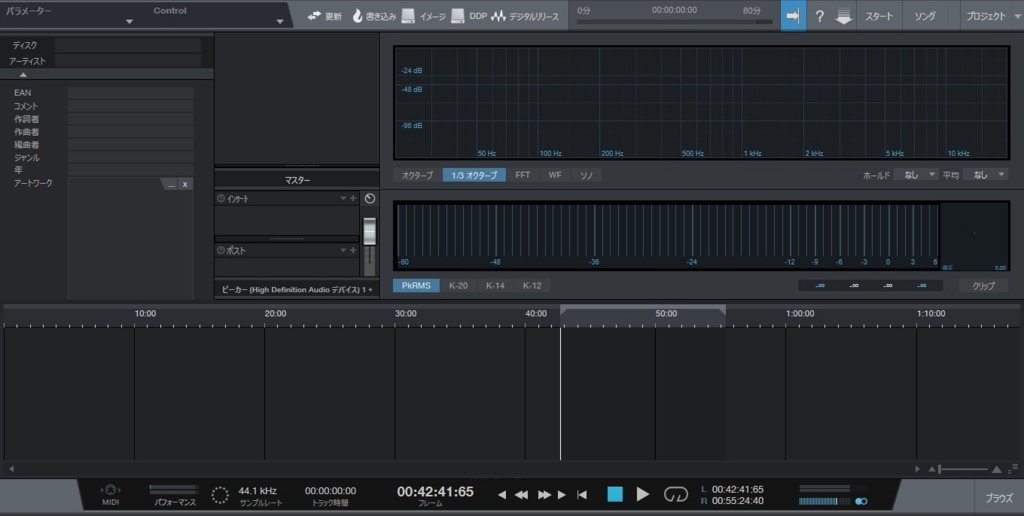
Task: Click the マスター master channel header
Action: (x=297, y=180)
